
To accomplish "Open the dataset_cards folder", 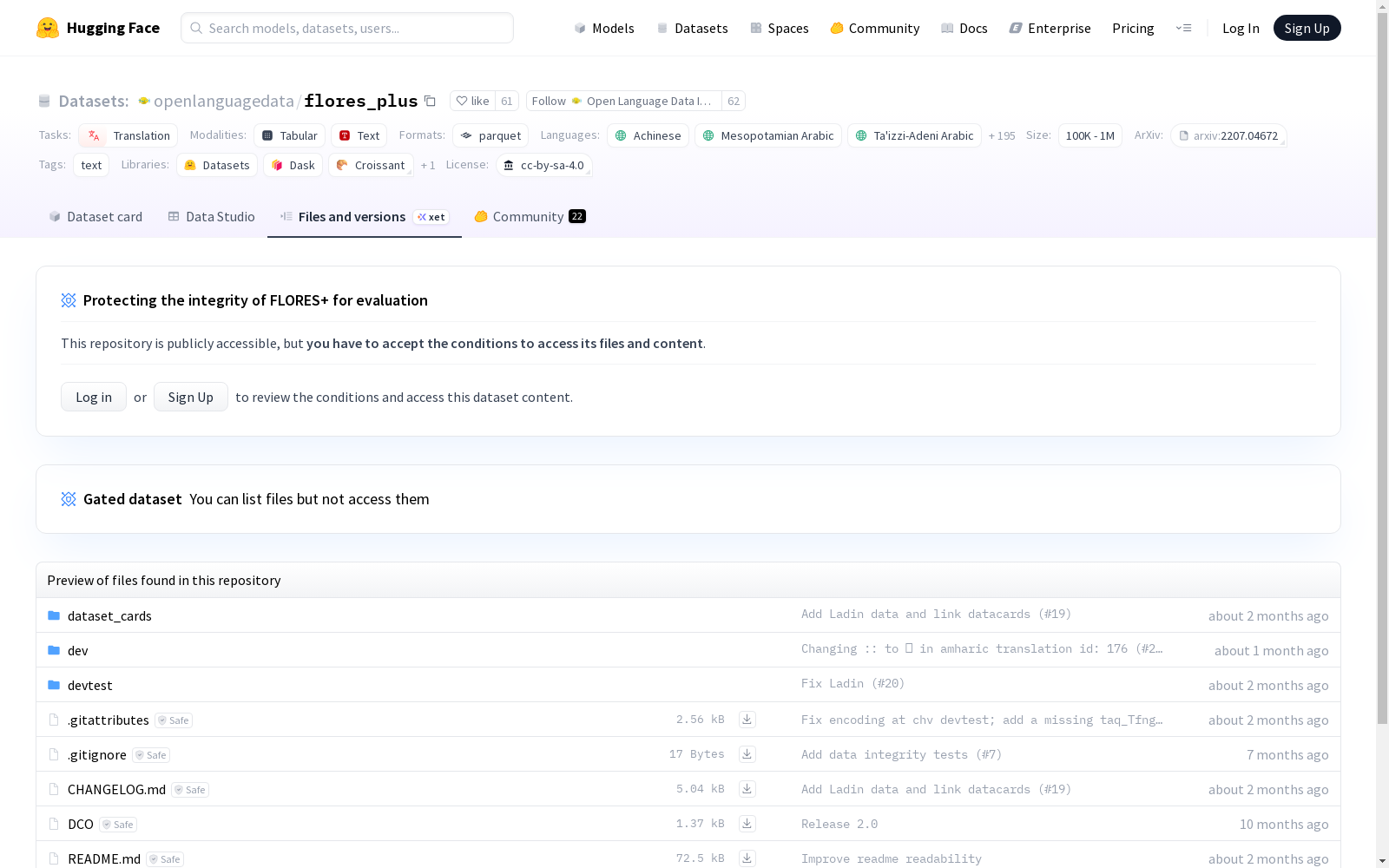I will [109, 615].
